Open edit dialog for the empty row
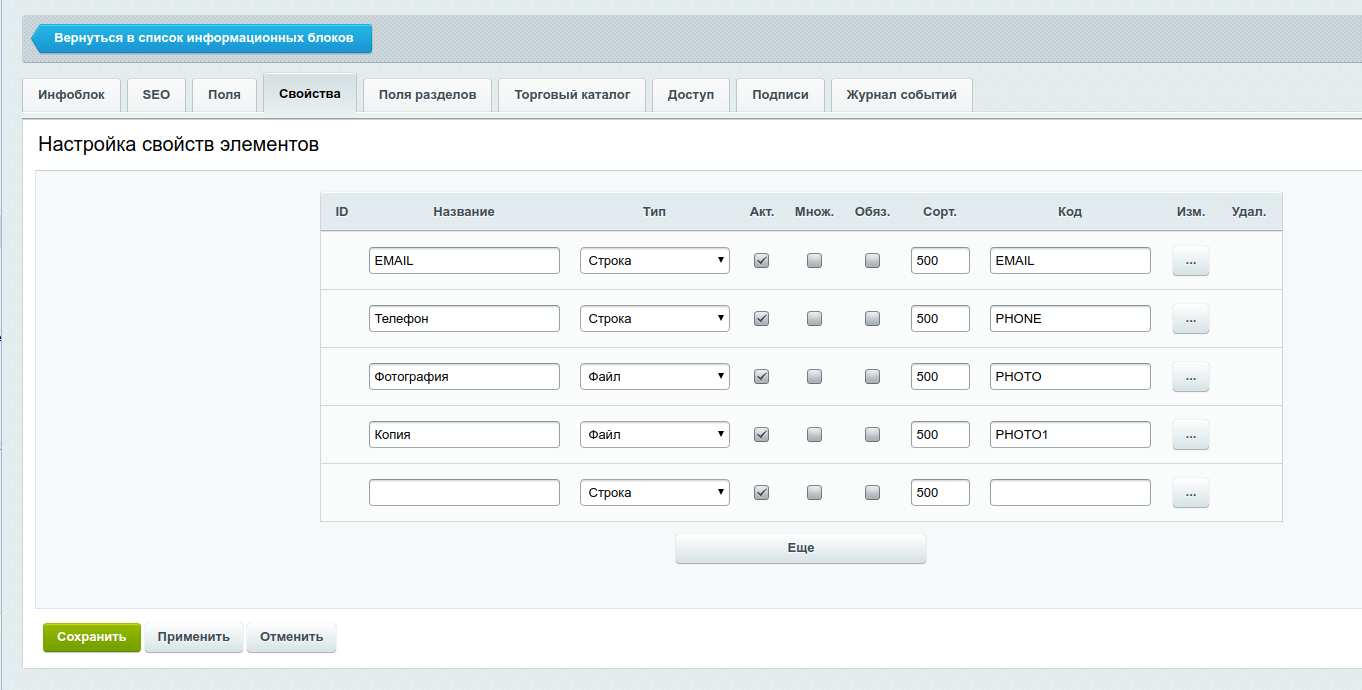 coord(1191,493)
